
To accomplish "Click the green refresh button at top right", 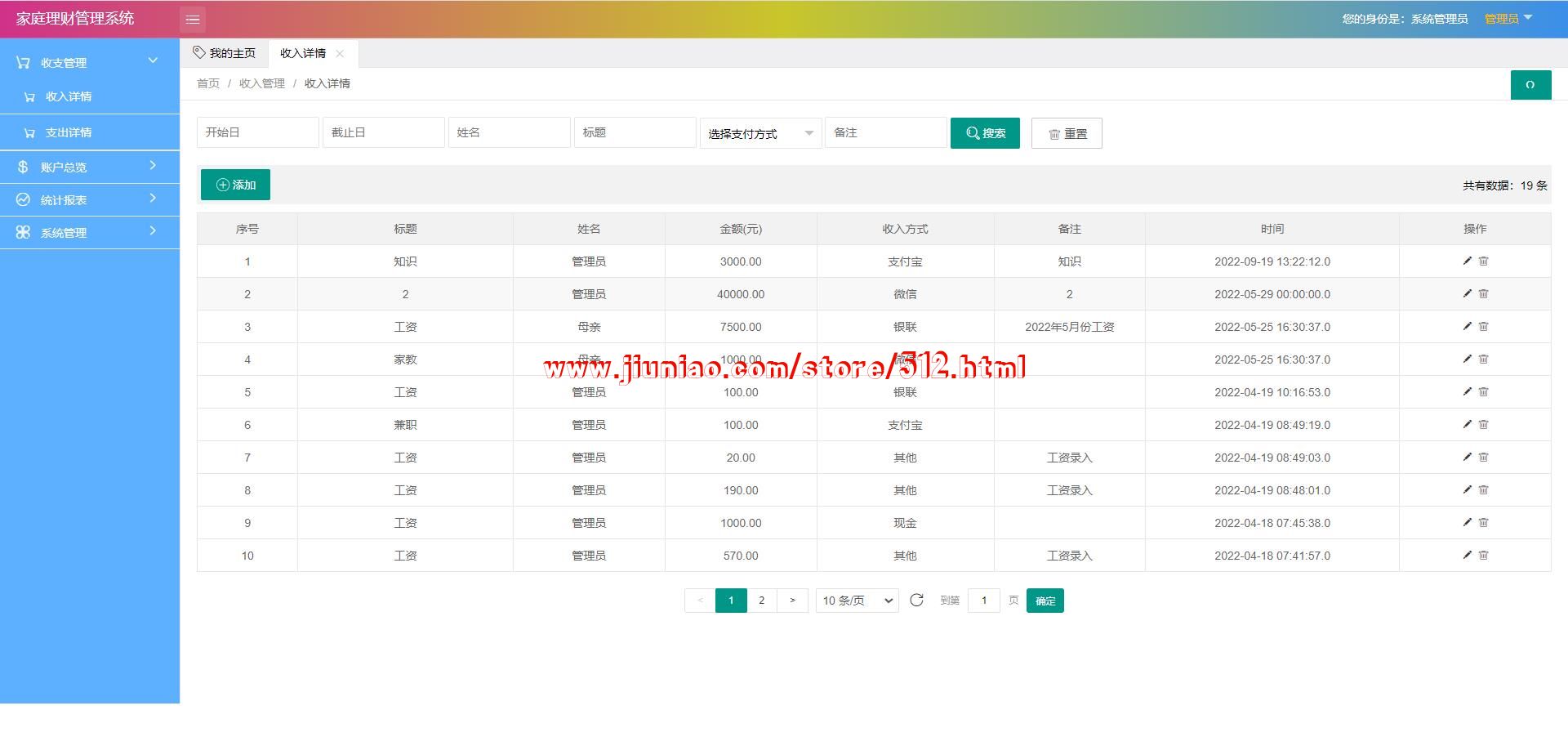I will click(x=1530, y=85).
